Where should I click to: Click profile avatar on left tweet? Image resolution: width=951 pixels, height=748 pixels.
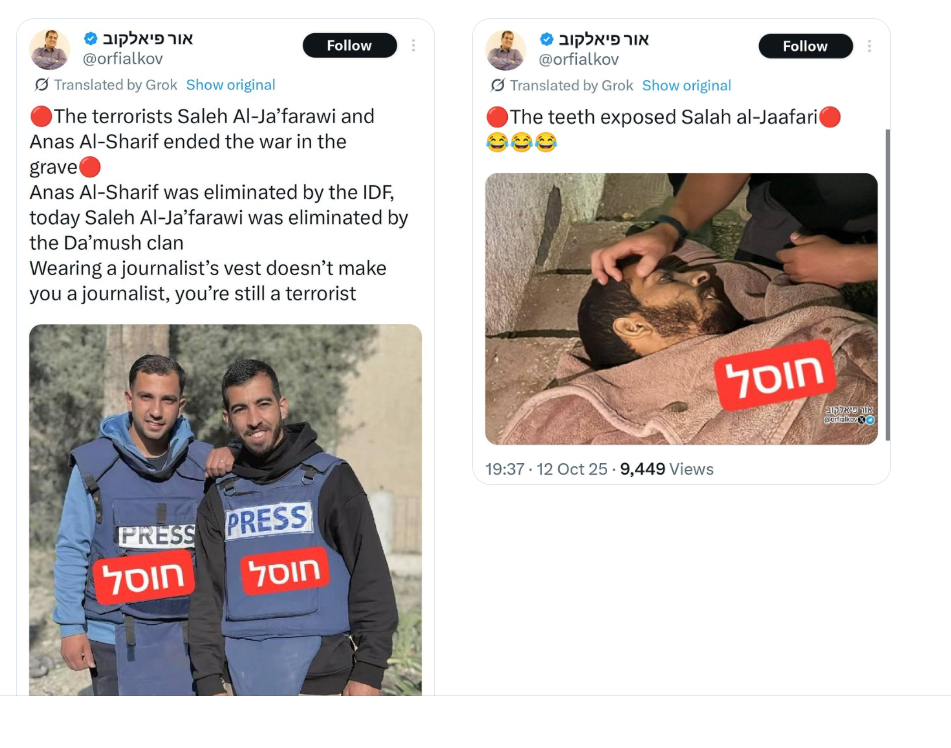50,49
